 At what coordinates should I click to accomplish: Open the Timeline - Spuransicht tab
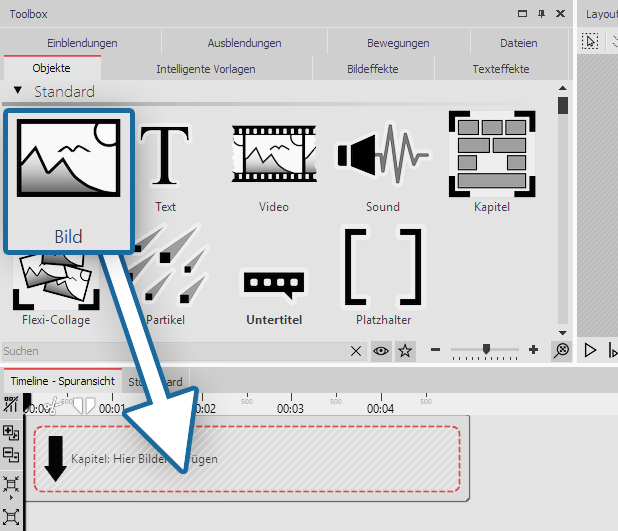[61, 382]
